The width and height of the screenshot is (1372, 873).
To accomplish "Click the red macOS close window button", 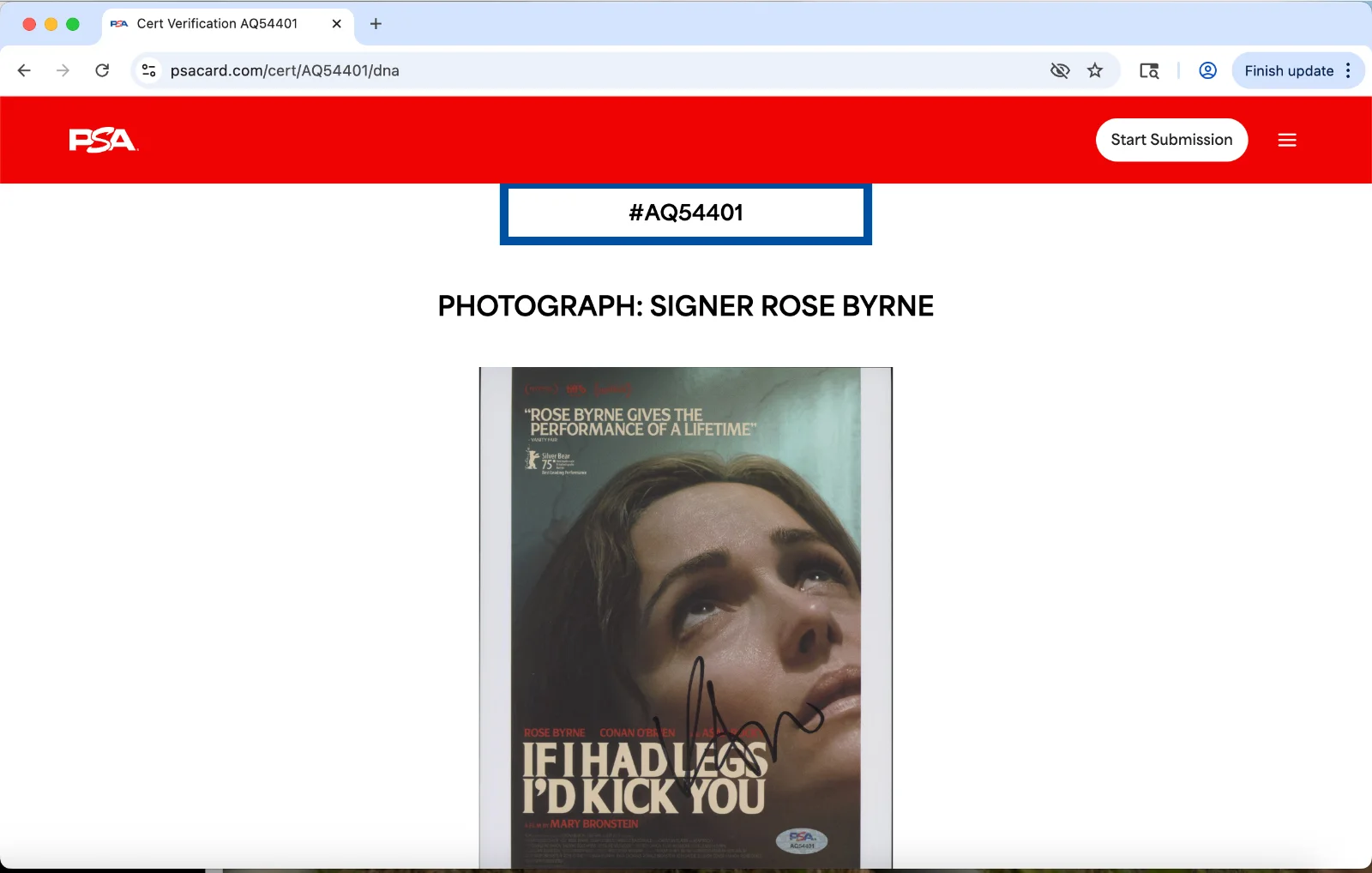I will point(29,24).
